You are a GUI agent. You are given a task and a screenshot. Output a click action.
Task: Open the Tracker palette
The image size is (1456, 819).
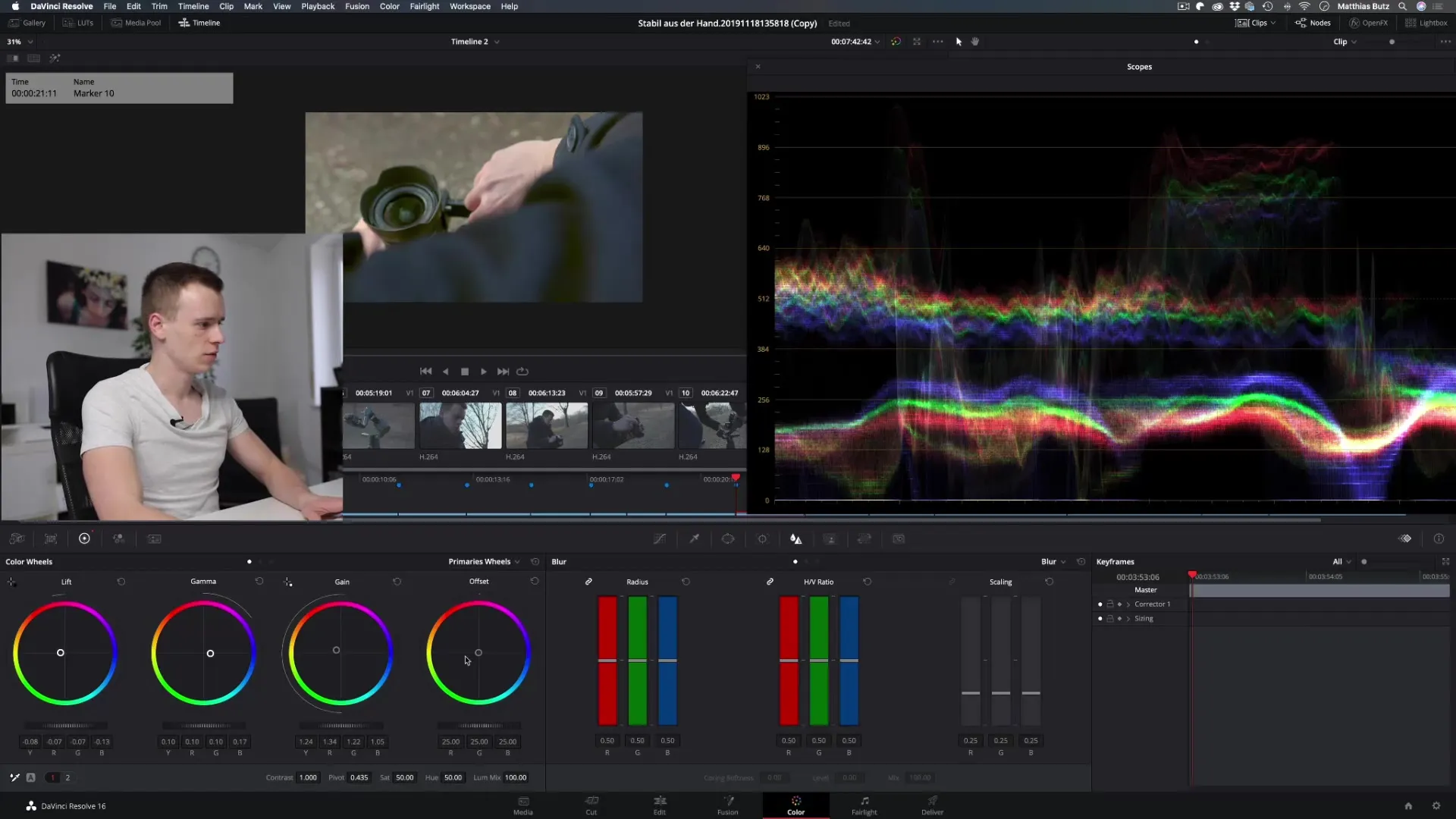point(762,539)
